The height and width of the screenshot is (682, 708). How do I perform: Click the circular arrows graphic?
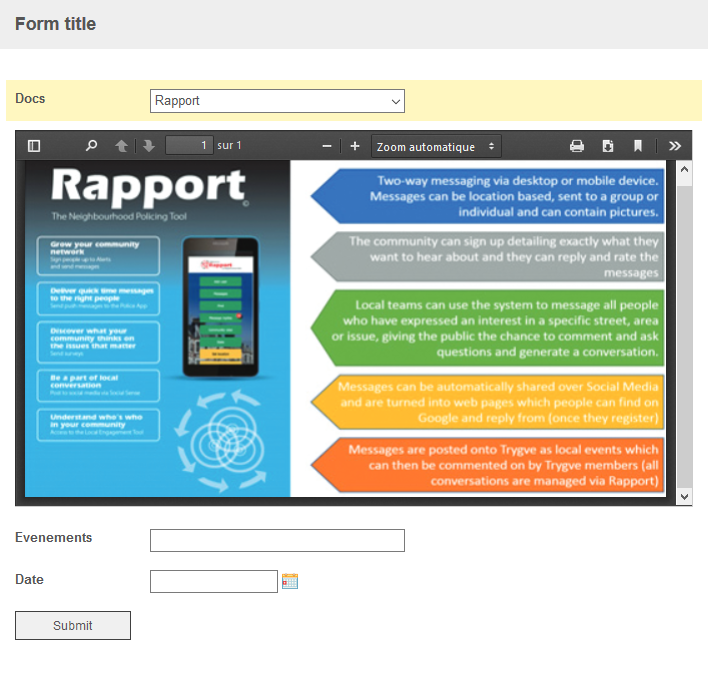221,442
